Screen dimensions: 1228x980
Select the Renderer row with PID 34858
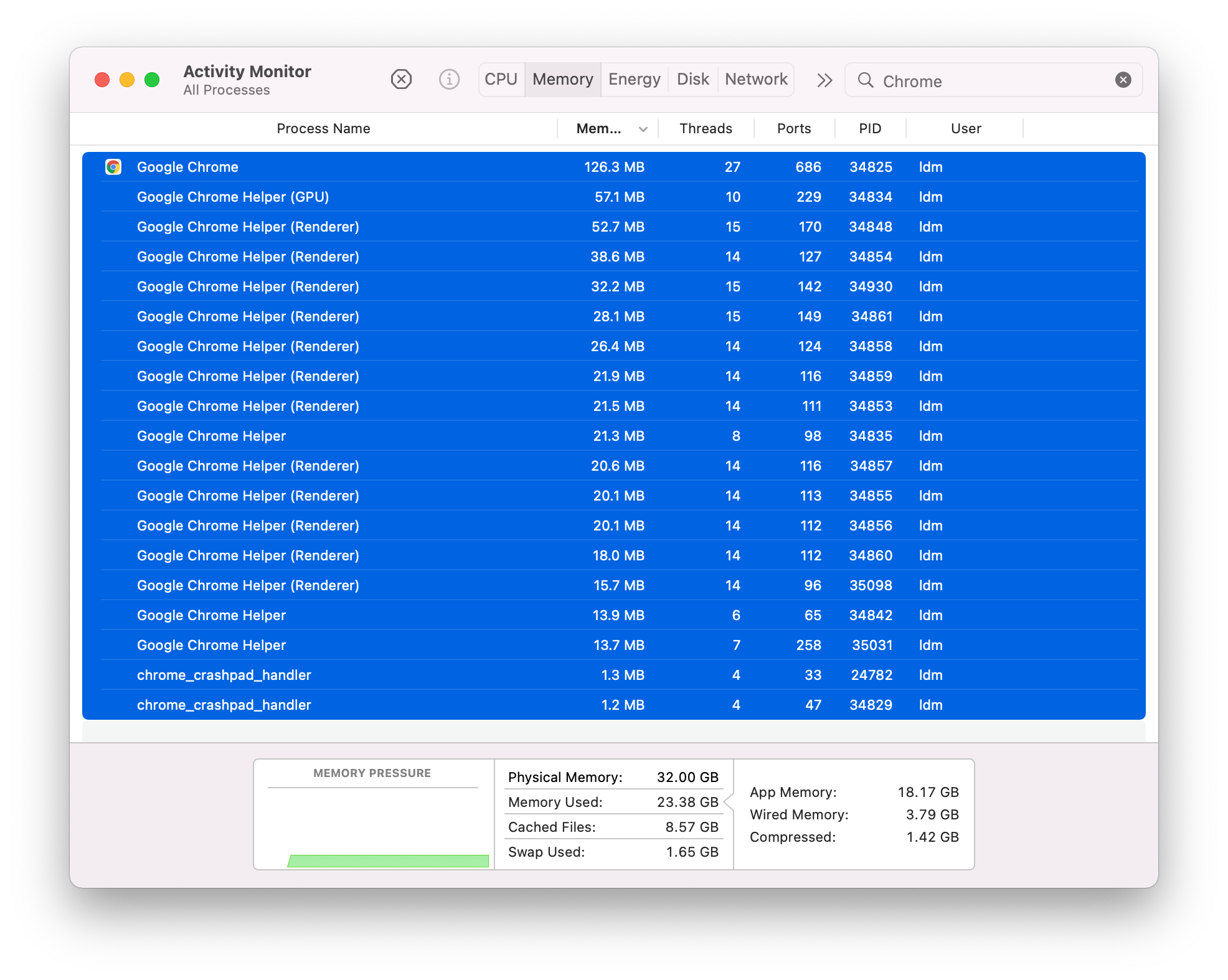click(614, 346)
